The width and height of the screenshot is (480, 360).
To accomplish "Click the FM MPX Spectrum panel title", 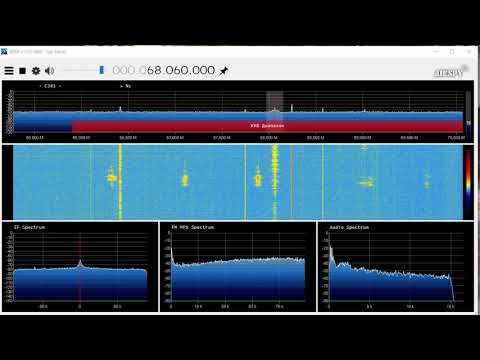I will [193, 227].
